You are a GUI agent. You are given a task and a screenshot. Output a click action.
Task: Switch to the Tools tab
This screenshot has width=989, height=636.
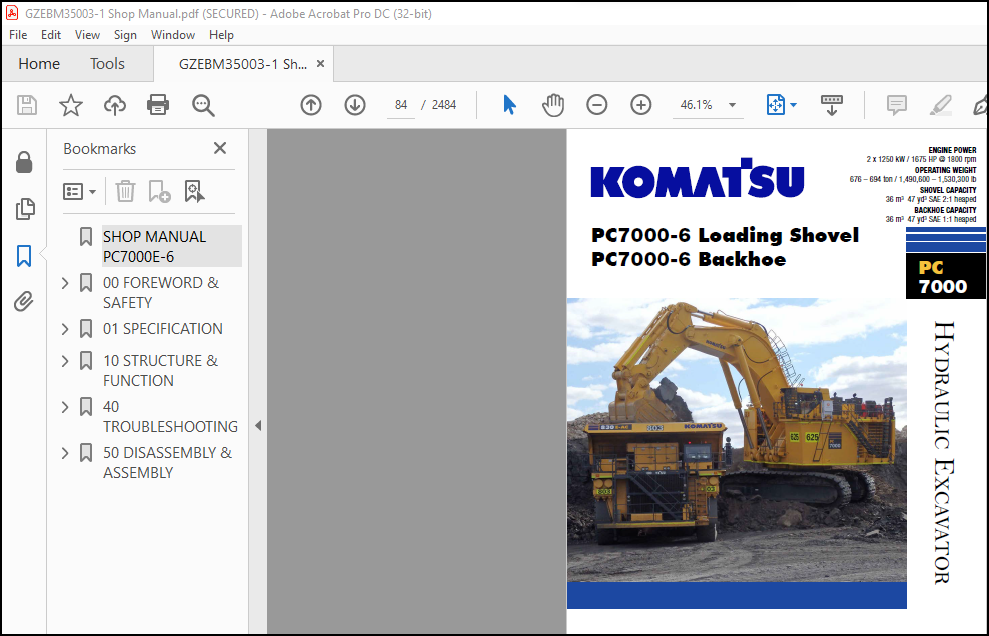coord(107,64)
